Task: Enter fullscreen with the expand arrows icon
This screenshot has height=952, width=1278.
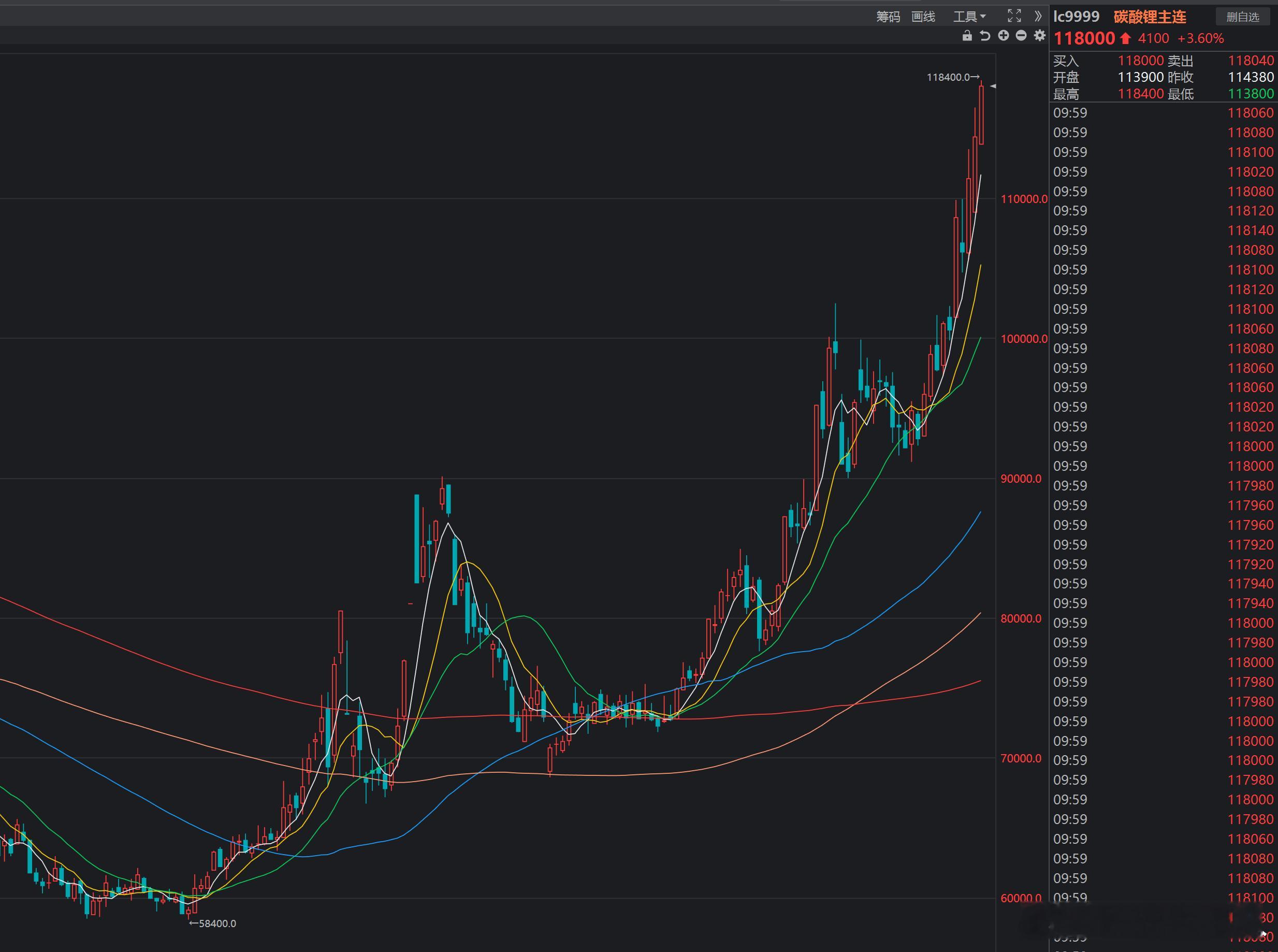Action: (1014, 16)
